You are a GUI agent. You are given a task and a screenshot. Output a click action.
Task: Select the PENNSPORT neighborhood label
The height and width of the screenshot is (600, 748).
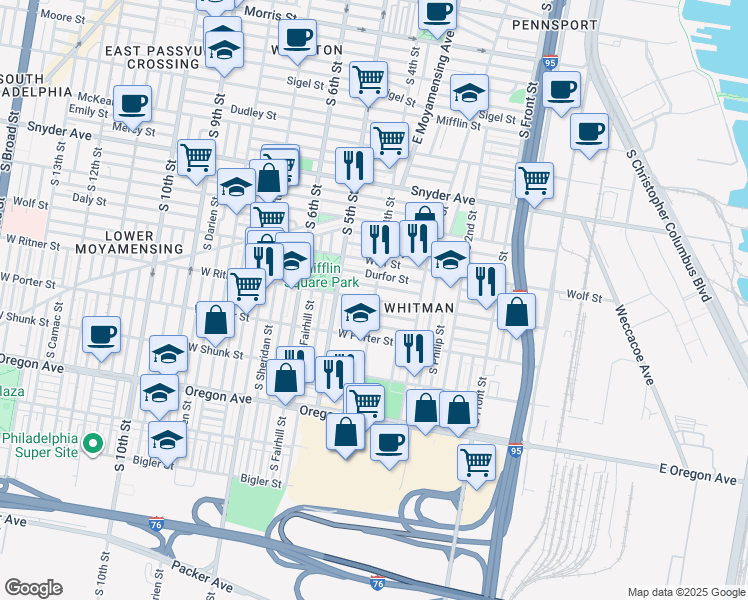point(554,25)
